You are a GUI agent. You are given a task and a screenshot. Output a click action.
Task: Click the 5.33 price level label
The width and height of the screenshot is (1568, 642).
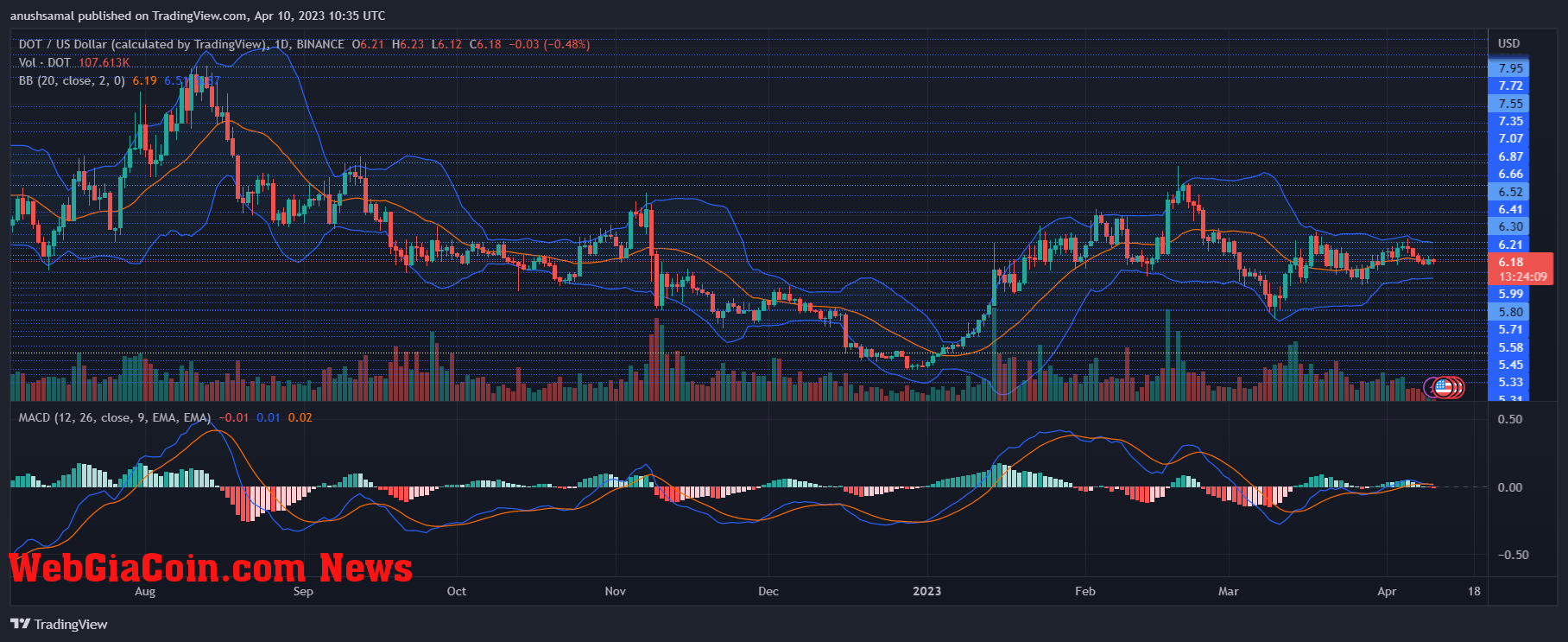1510,382
